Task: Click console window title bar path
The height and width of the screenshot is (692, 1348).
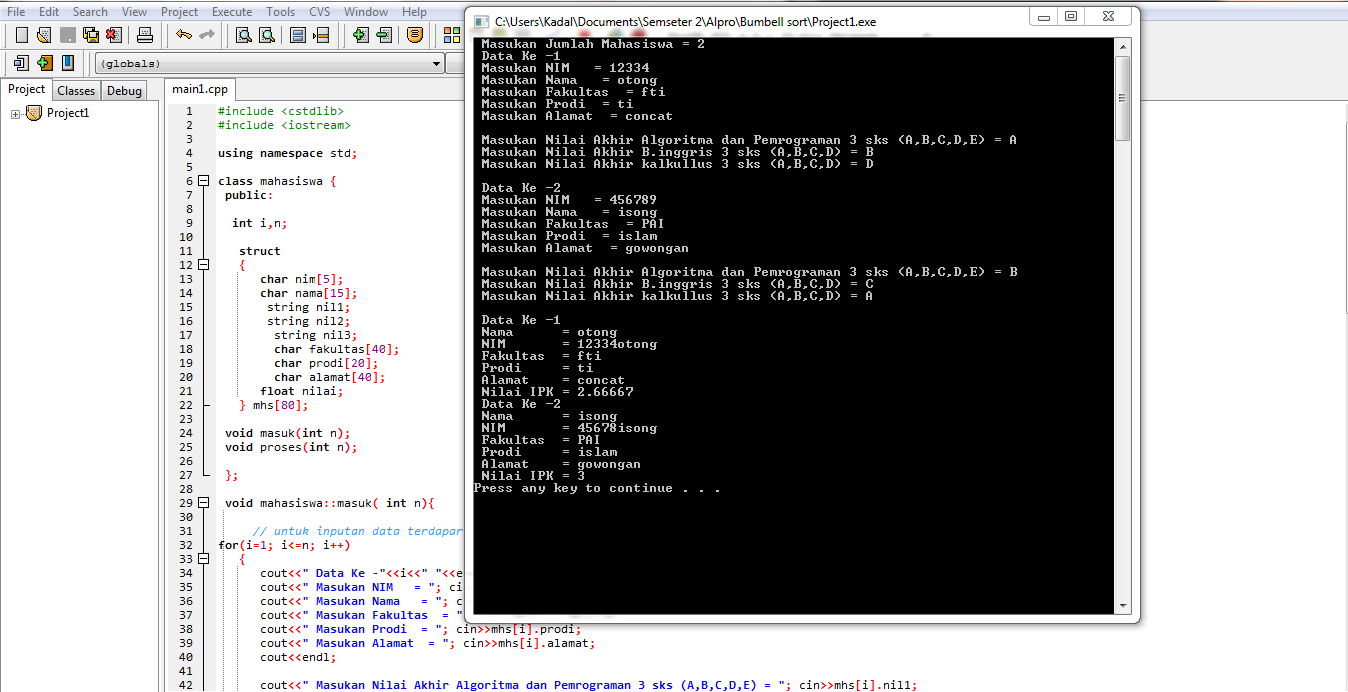Action: tap(685, 21)
